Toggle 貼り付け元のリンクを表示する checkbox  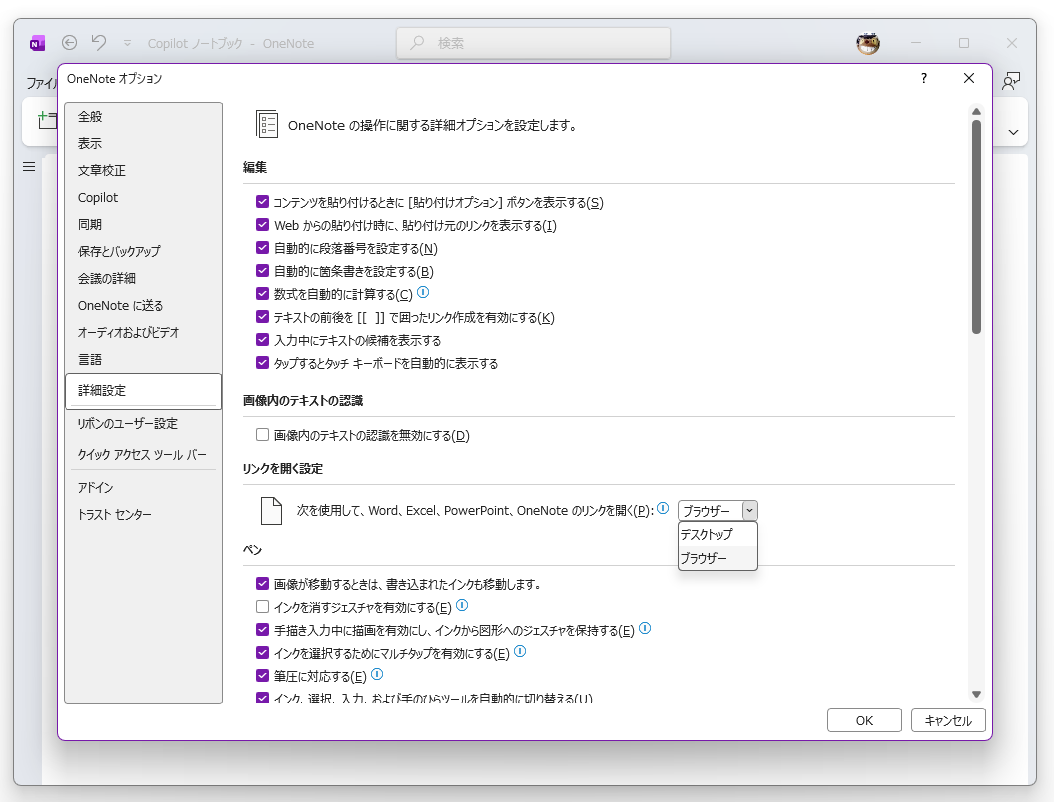(262, 225)
